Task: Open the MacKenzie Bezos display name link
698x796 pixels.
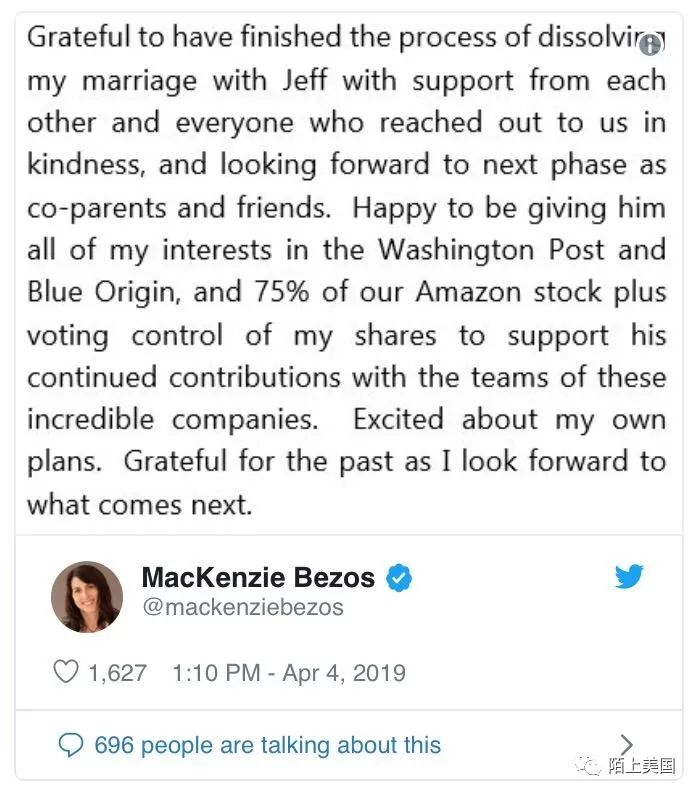Action: pyautogui.click(x=258, y=578)
